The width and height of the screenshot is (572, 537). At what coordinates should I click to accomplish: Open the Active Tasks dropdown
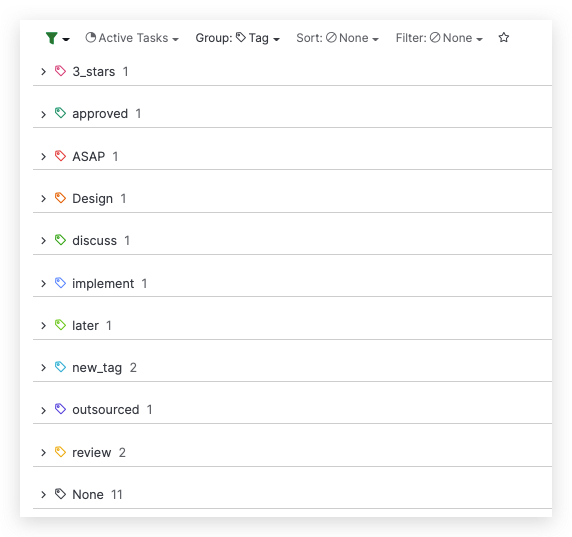coord(132,38)
